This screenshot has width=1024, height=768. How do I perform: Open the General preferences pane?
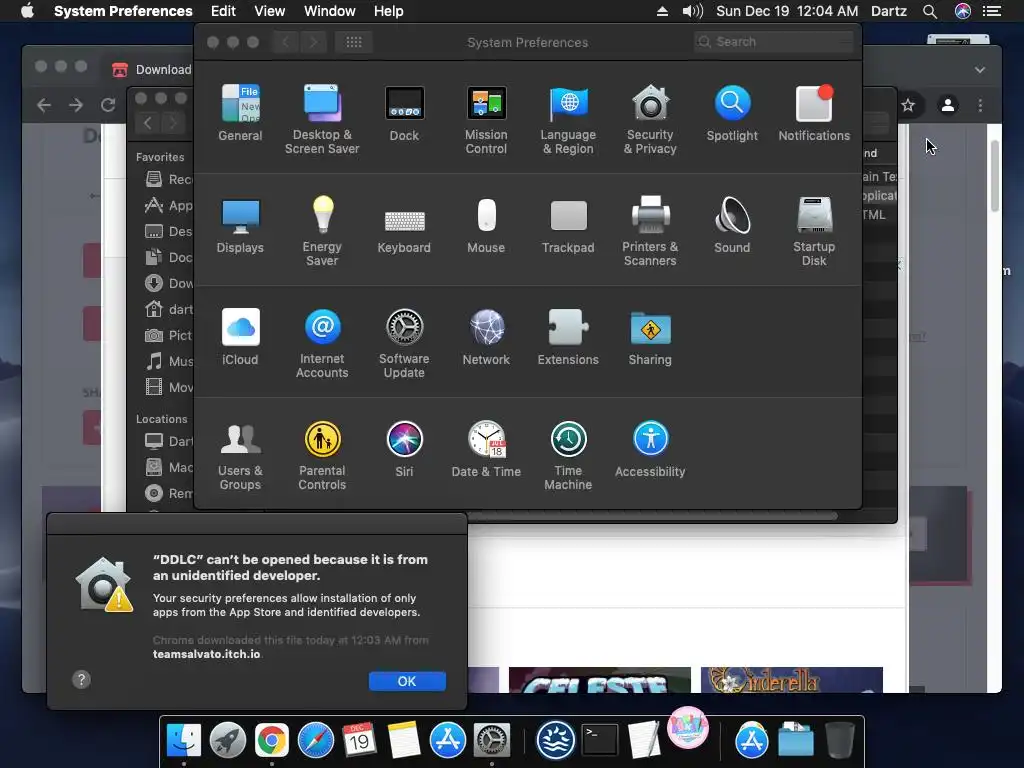[x=240, y=113]
